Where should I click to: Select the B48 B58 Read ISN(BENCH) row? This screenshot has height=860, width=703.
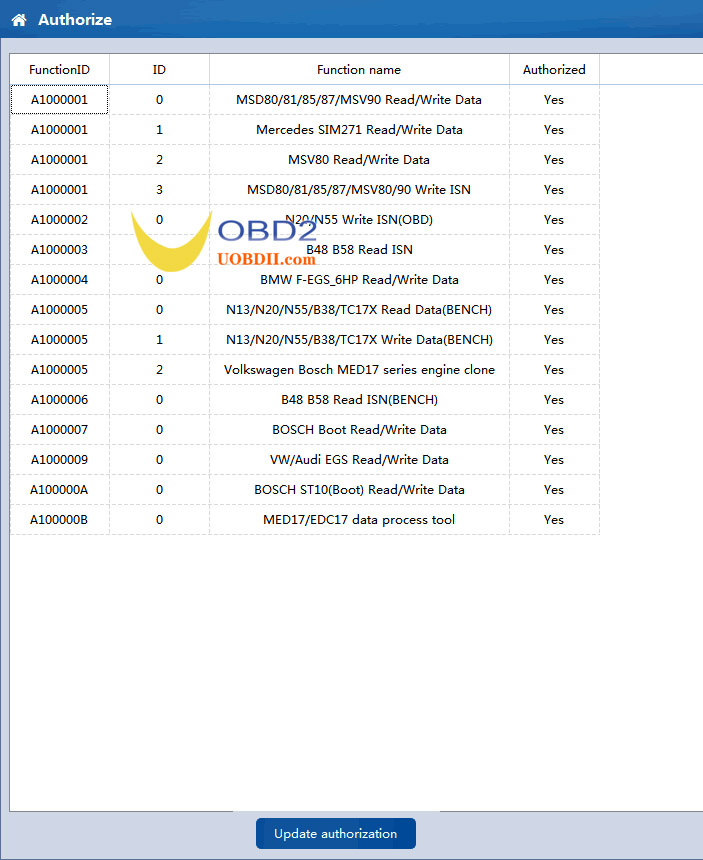(305, 399)
